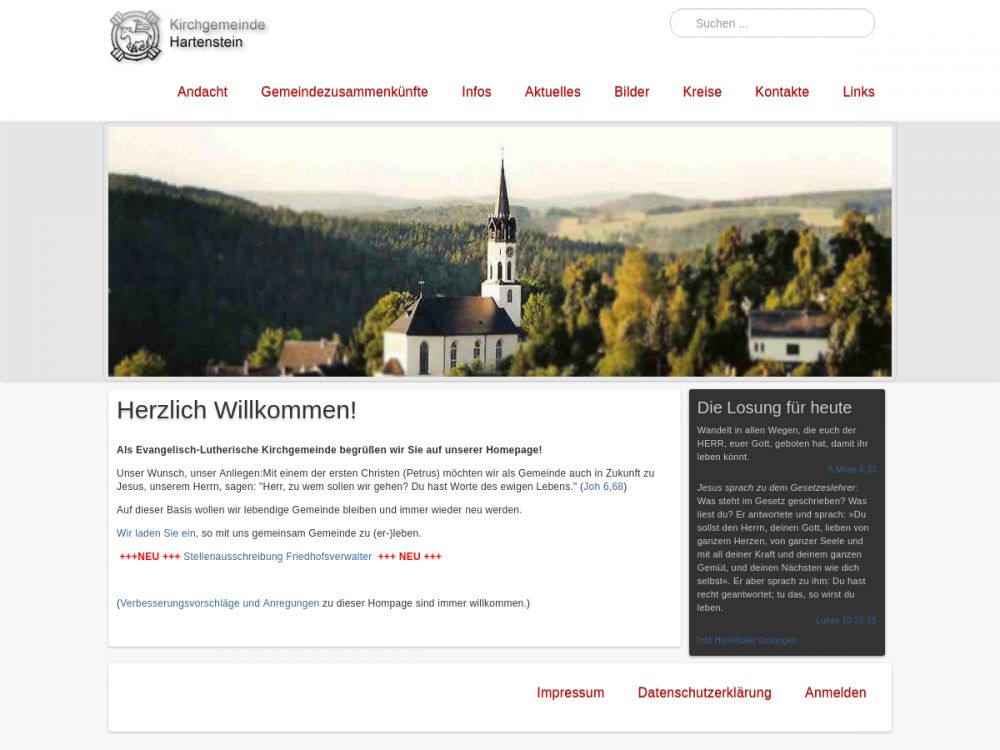The image size is (1000, 750).
Task: Open the Gemeindezusammenkünfte menu
Action: [x=344, y=92]
